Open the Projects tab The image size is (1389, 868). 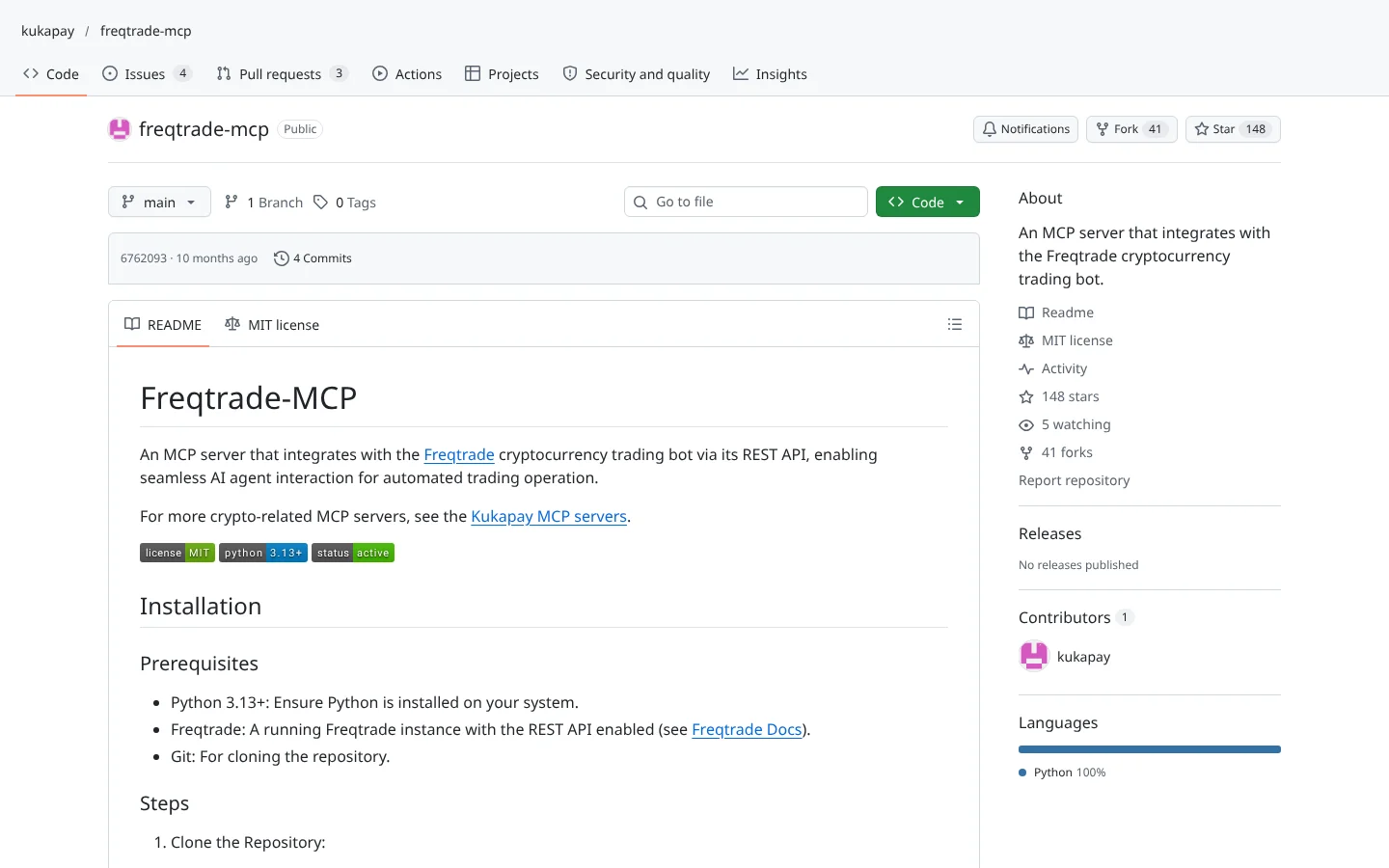coord(502,74)
